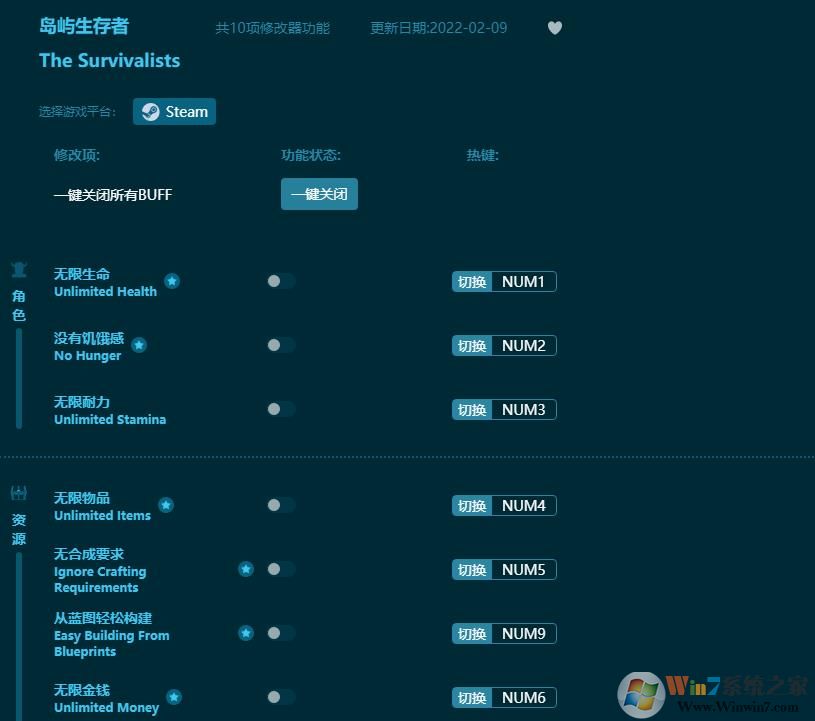Click the NUM6 hotkey field
Screen dimensions: 815x721
coord(524,698)
